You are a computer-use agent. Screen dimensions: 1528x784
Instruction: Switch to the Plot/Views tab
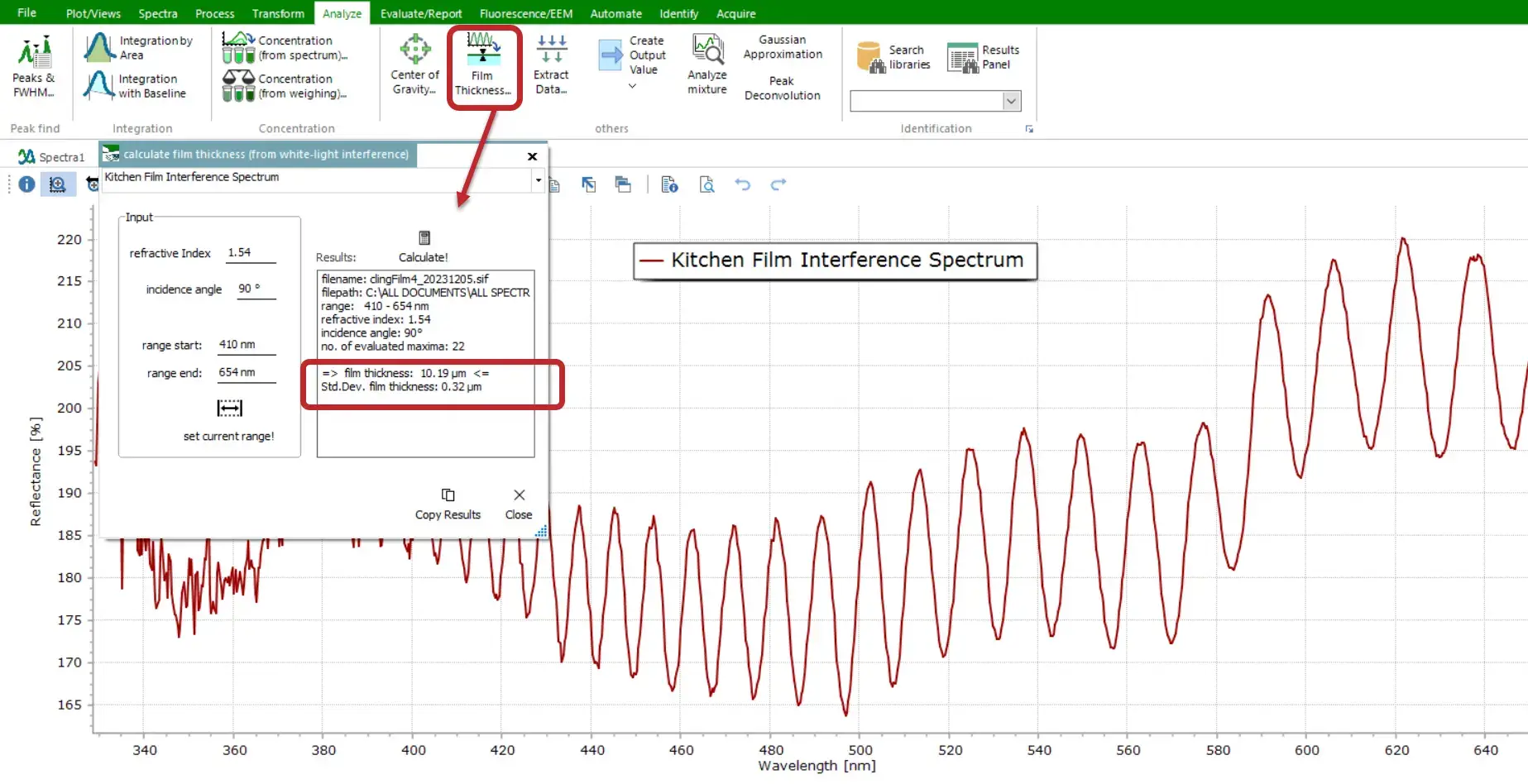(x=93, y=13)
